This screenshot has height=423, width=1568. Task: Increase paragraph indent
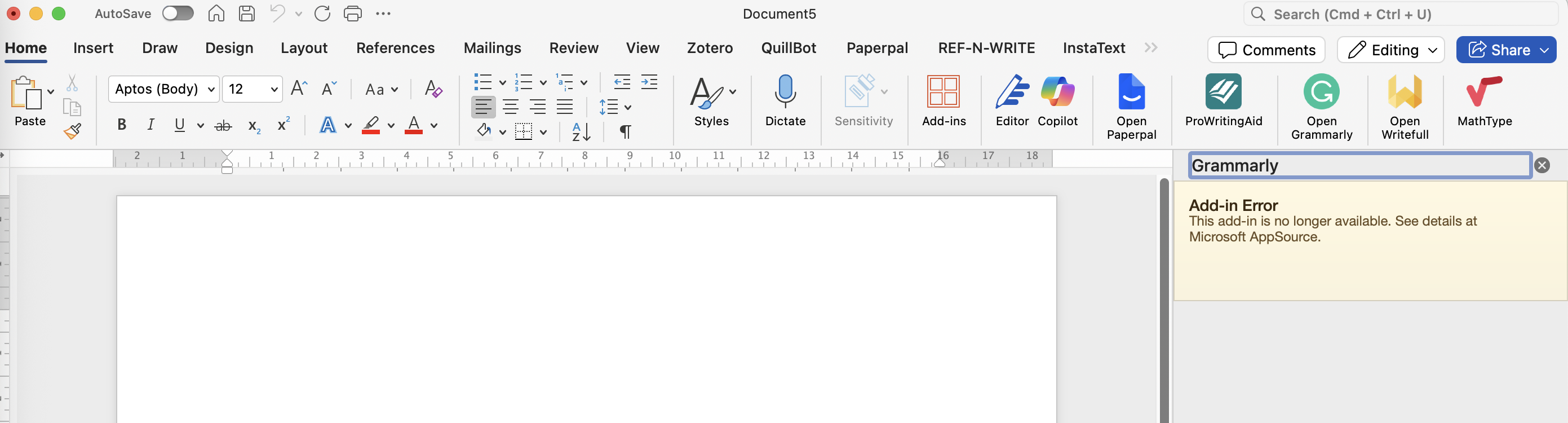649,82
